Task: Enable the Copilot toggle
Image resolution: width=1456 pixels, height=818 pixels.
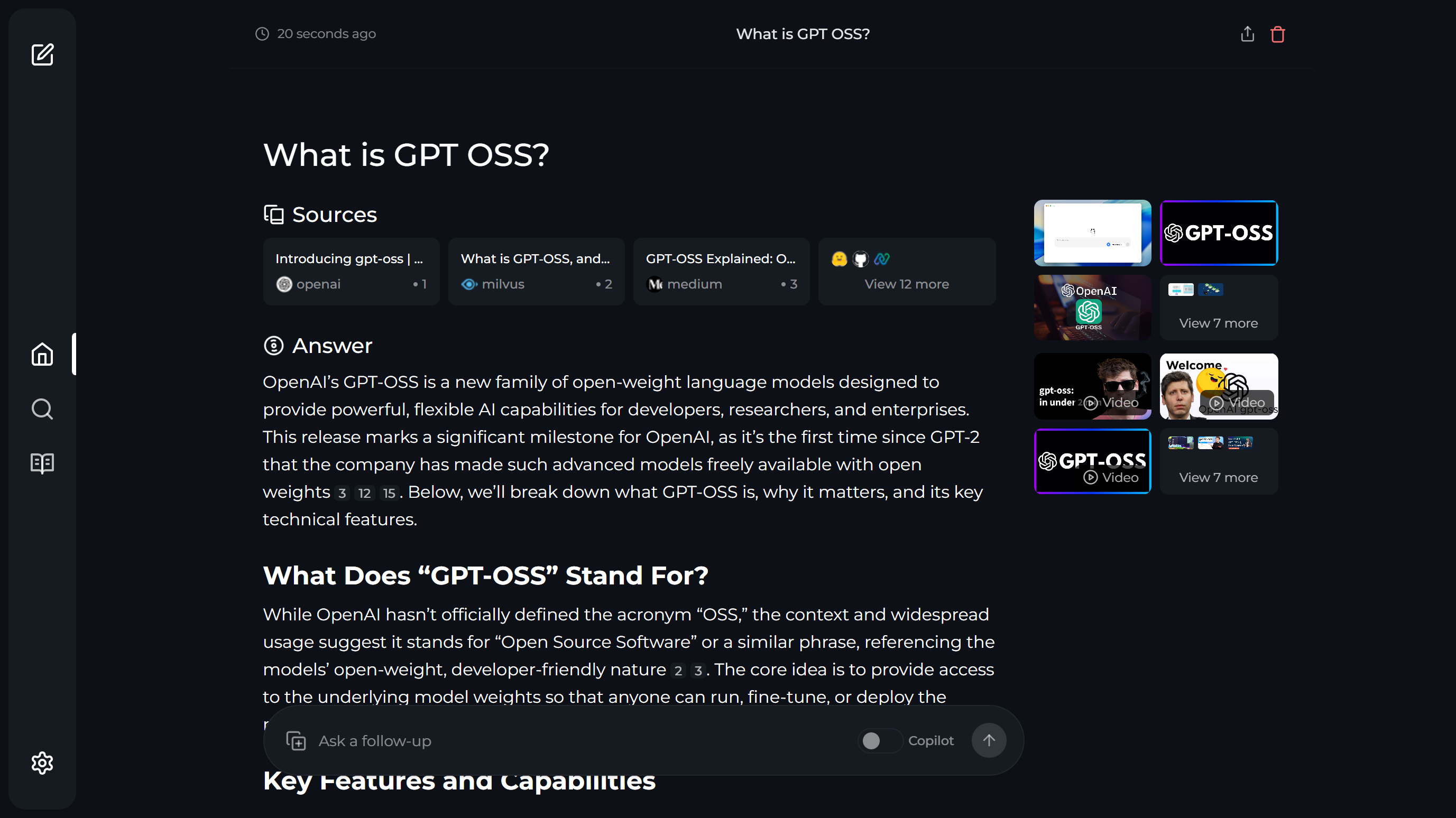Action: [879, 740]
